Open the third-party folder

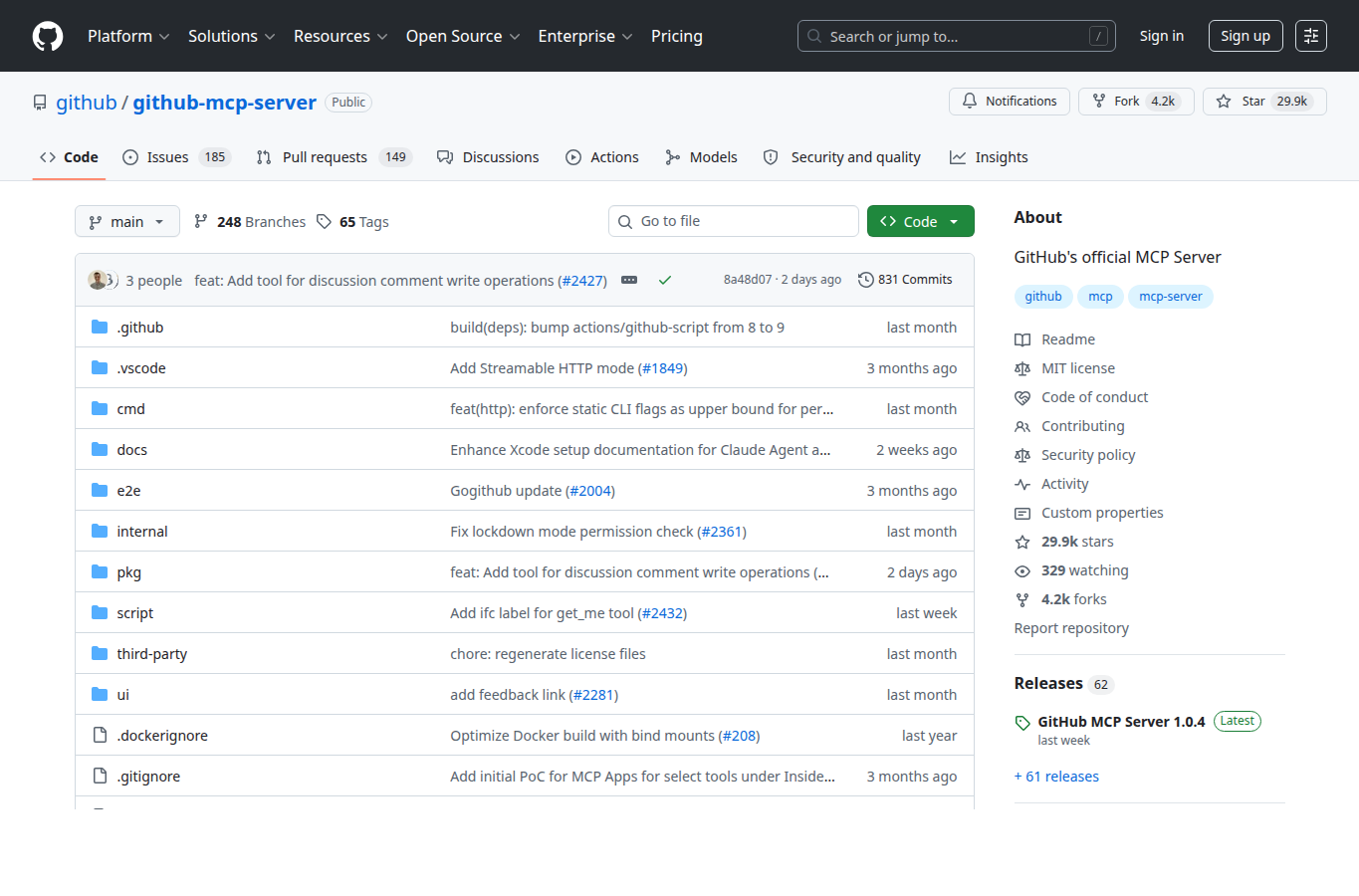151,654
